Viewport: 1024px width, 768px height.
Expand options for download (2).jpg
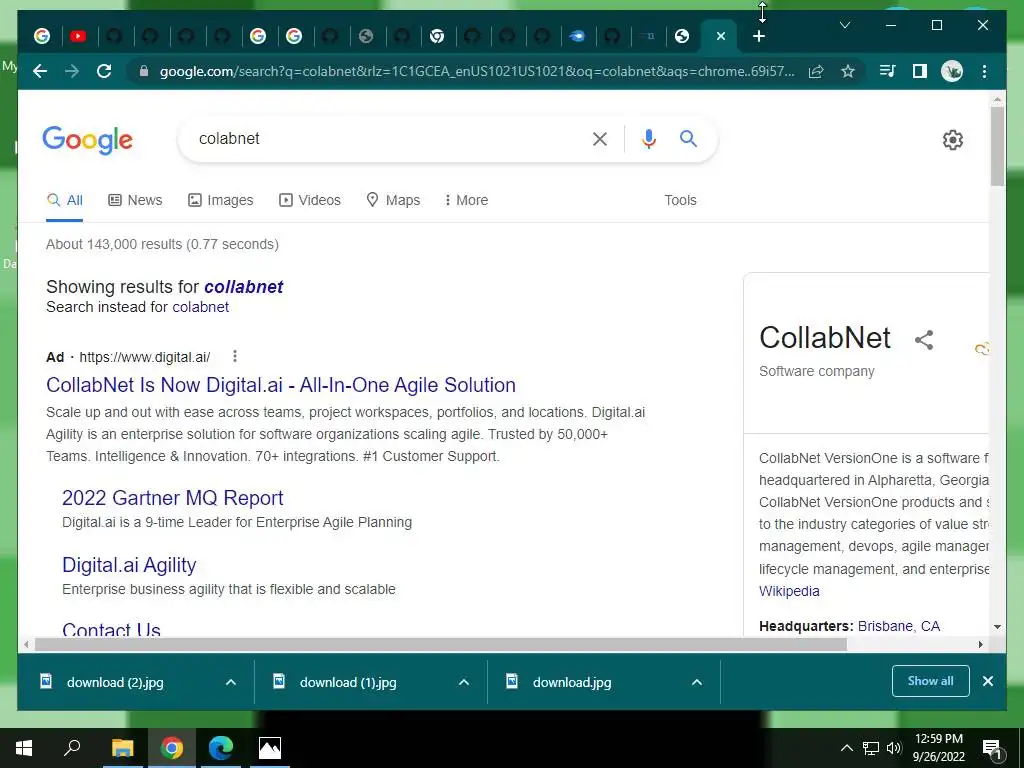tap(231, 682)
